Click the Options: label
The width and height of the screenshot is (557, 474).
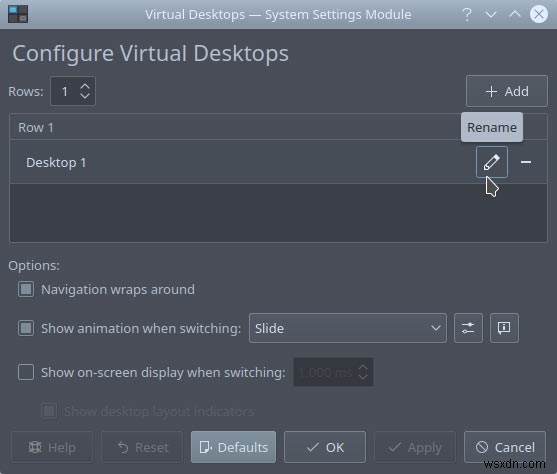pos(34,265)
